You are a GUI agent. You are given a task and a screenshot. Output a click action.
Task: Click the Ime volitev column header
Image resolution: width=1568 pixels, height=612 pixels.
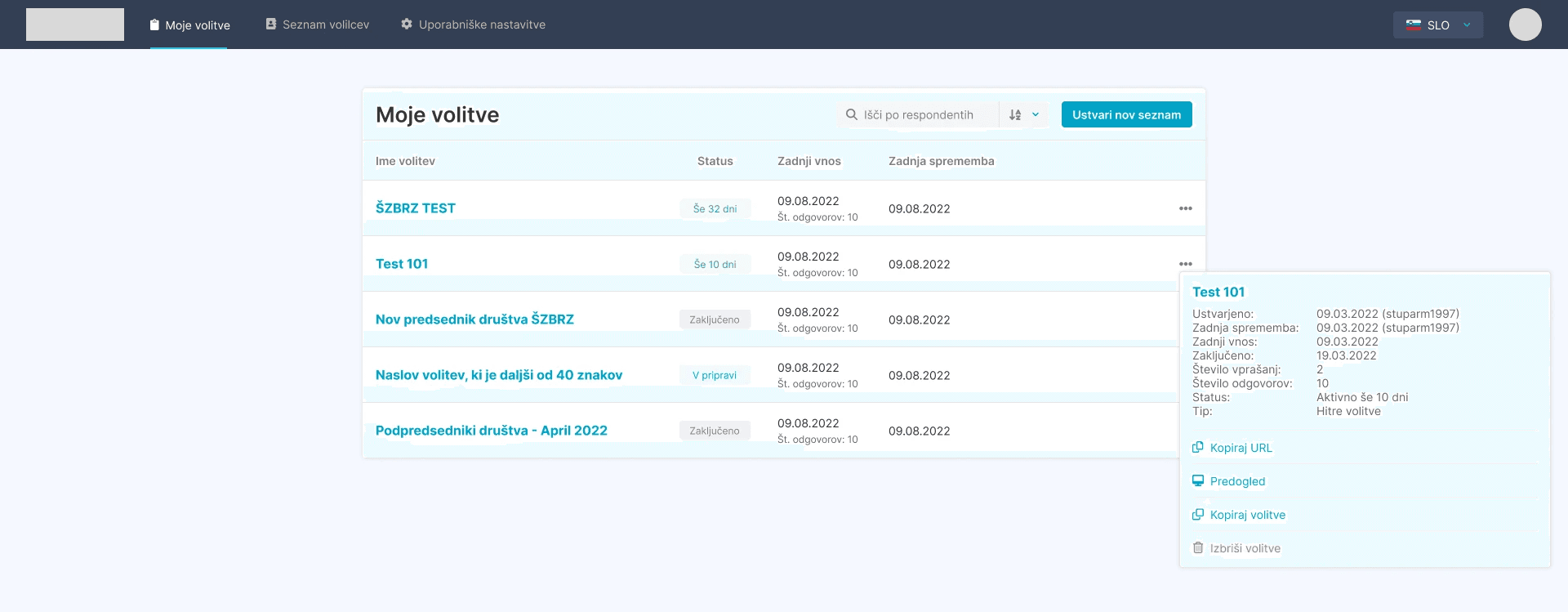tap(405, 161)
